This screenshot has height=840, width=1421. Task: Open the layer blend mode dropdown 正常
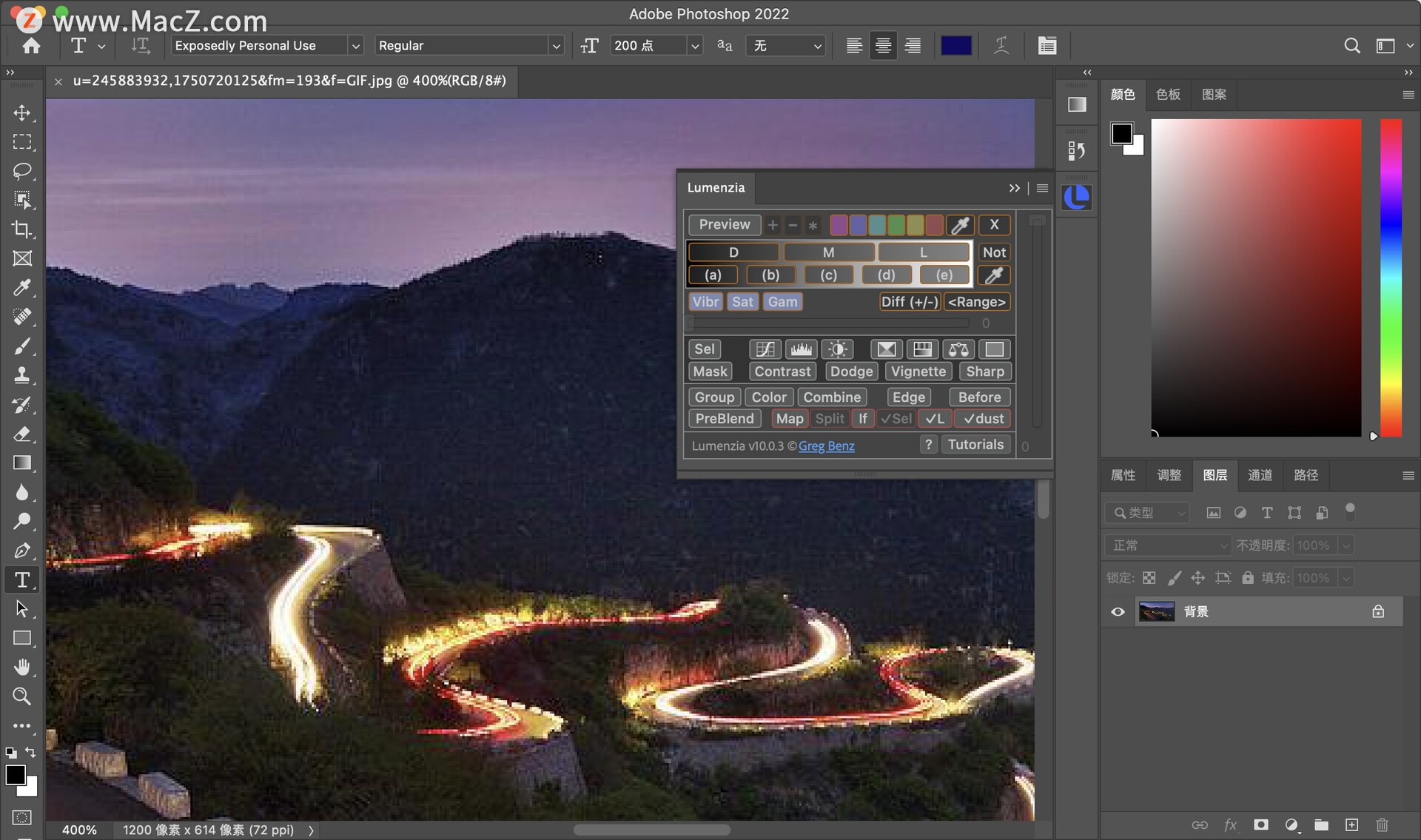pos(1167,545)
